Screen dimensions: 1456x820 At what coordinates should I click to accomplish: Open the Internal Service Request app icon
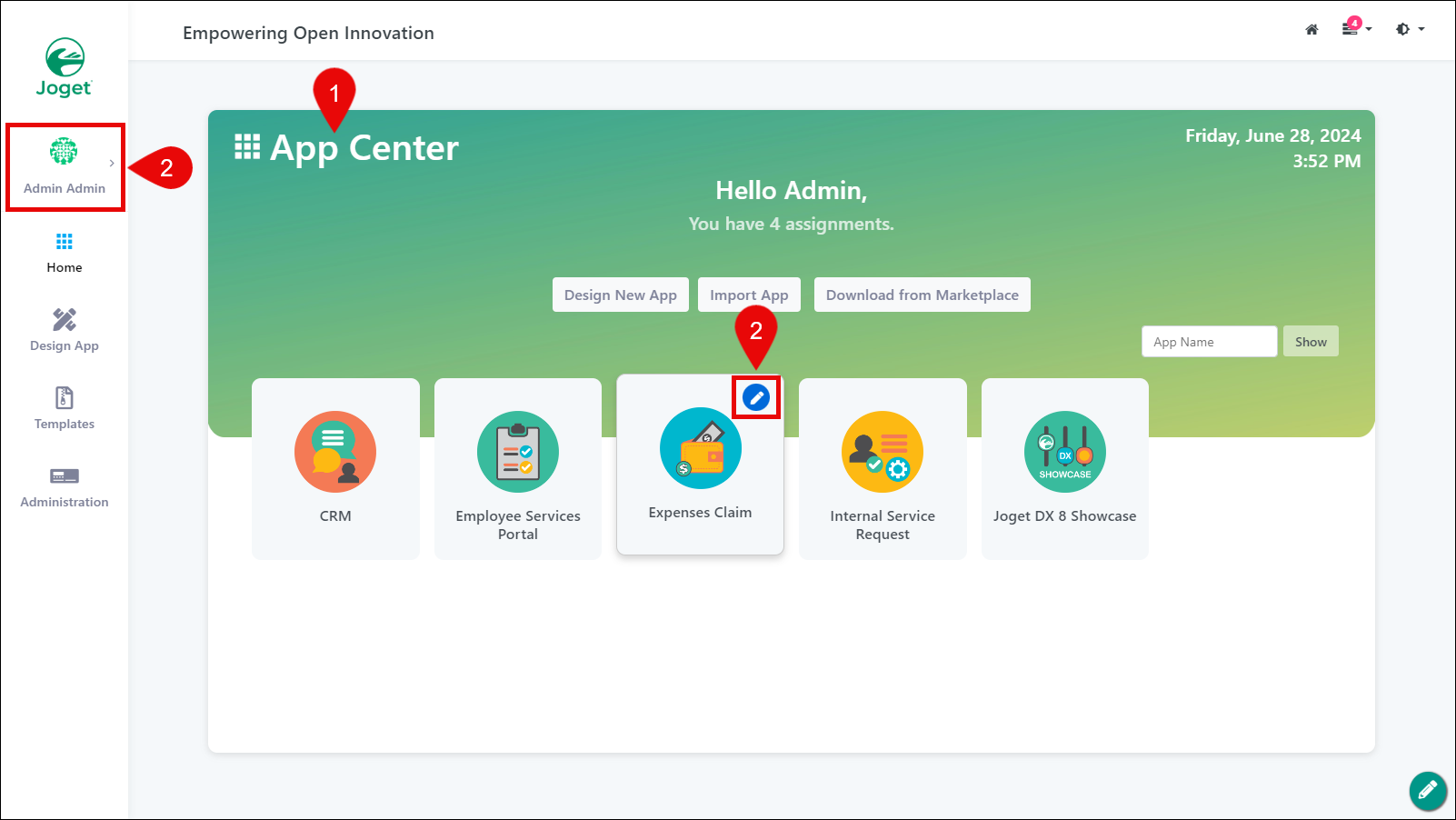point(883,452)
